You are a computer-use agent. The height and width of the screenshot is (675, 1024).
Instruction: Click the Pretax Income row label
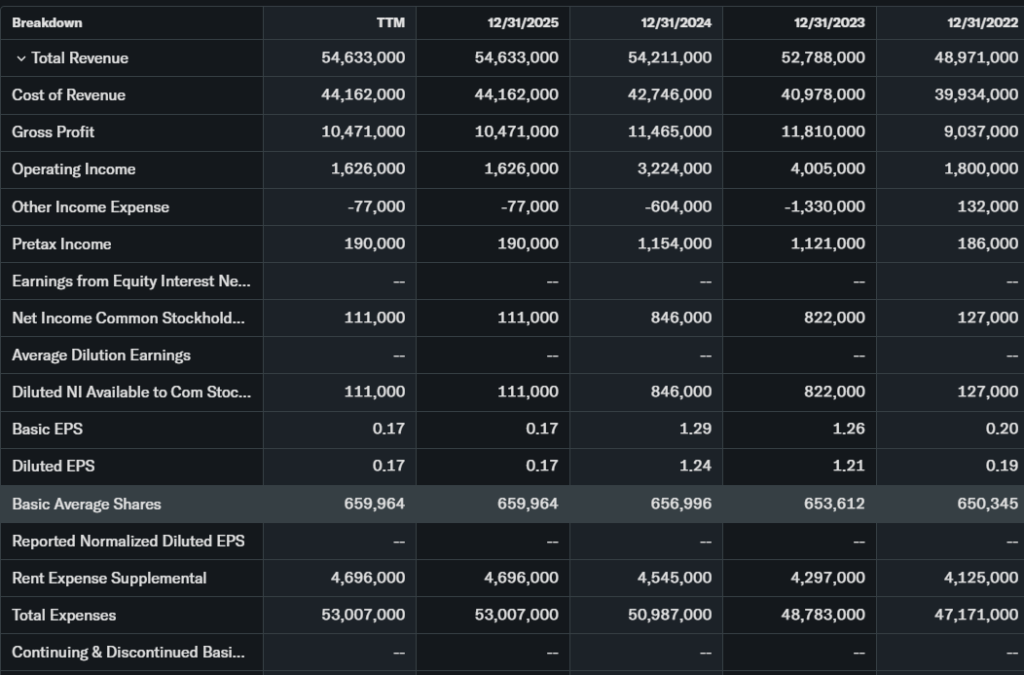62,244
